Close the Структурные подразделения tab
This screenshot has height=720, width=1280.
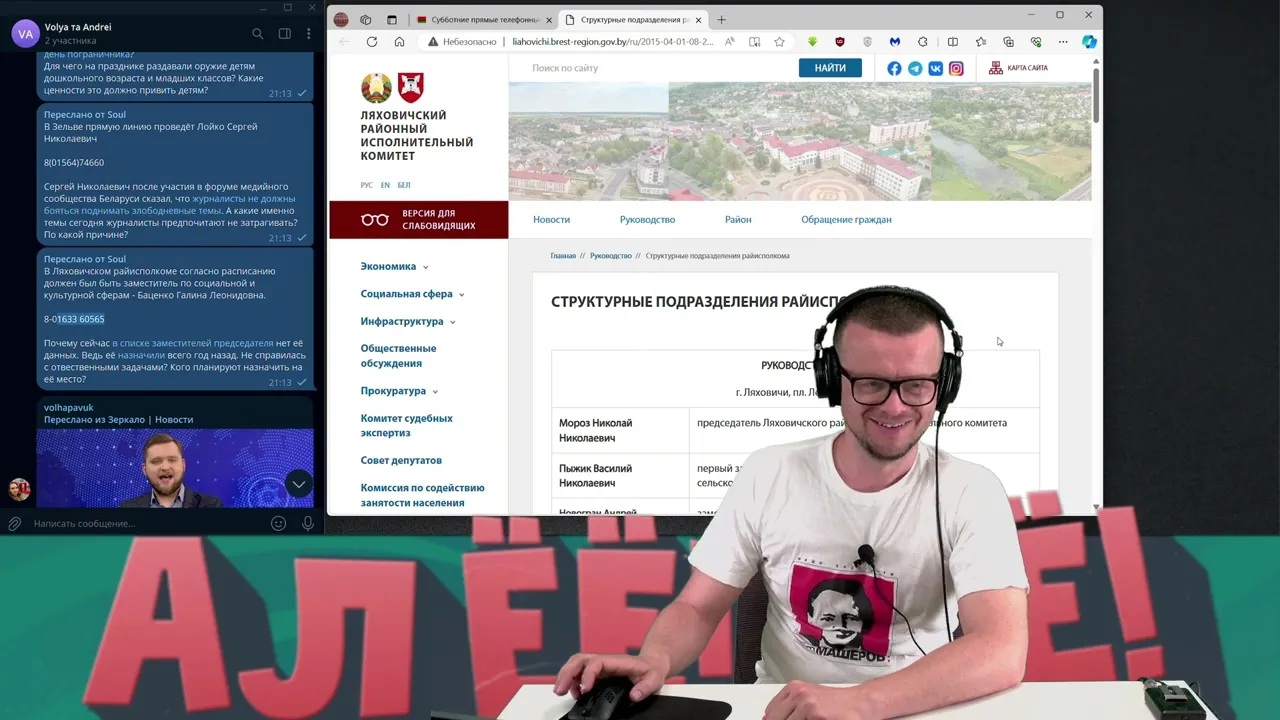tap(699, 19)
